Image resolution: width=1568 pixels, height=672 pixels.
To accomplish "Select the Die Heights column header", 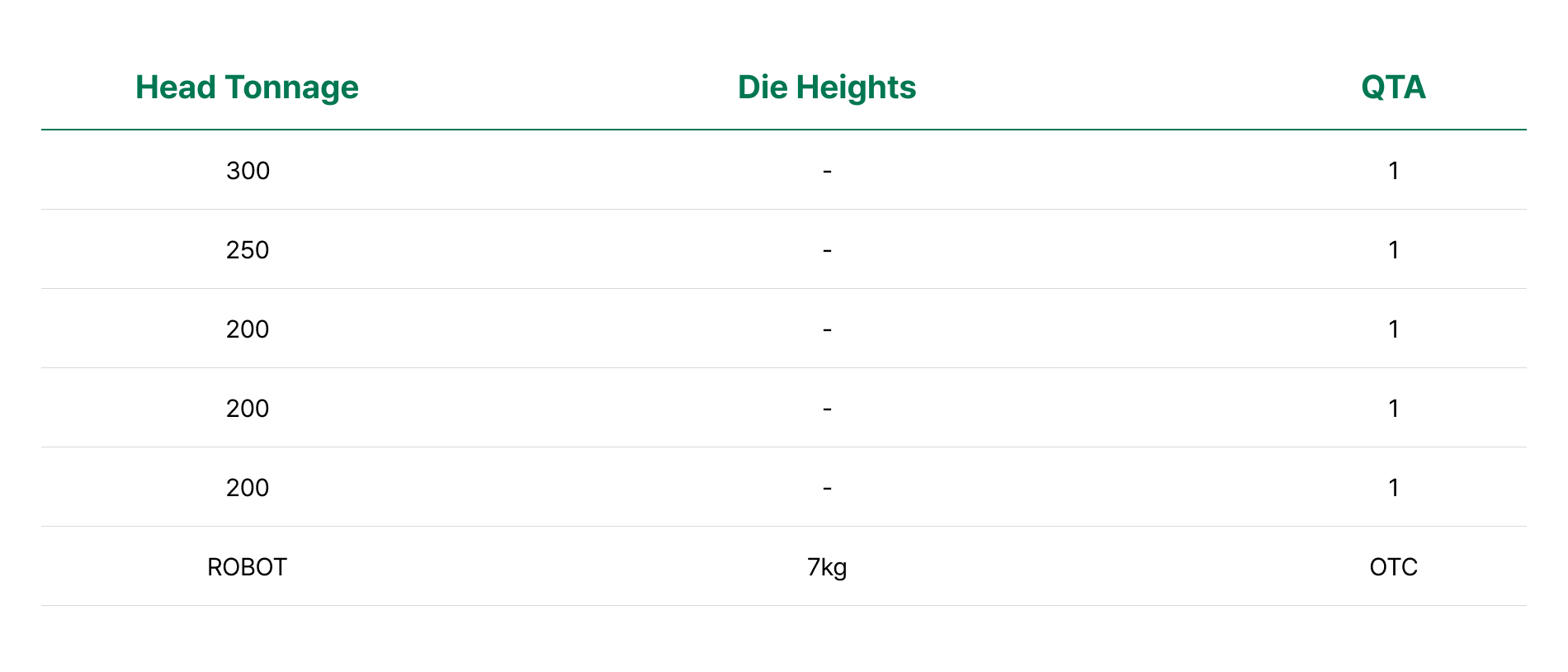I will tap(826, 88).
